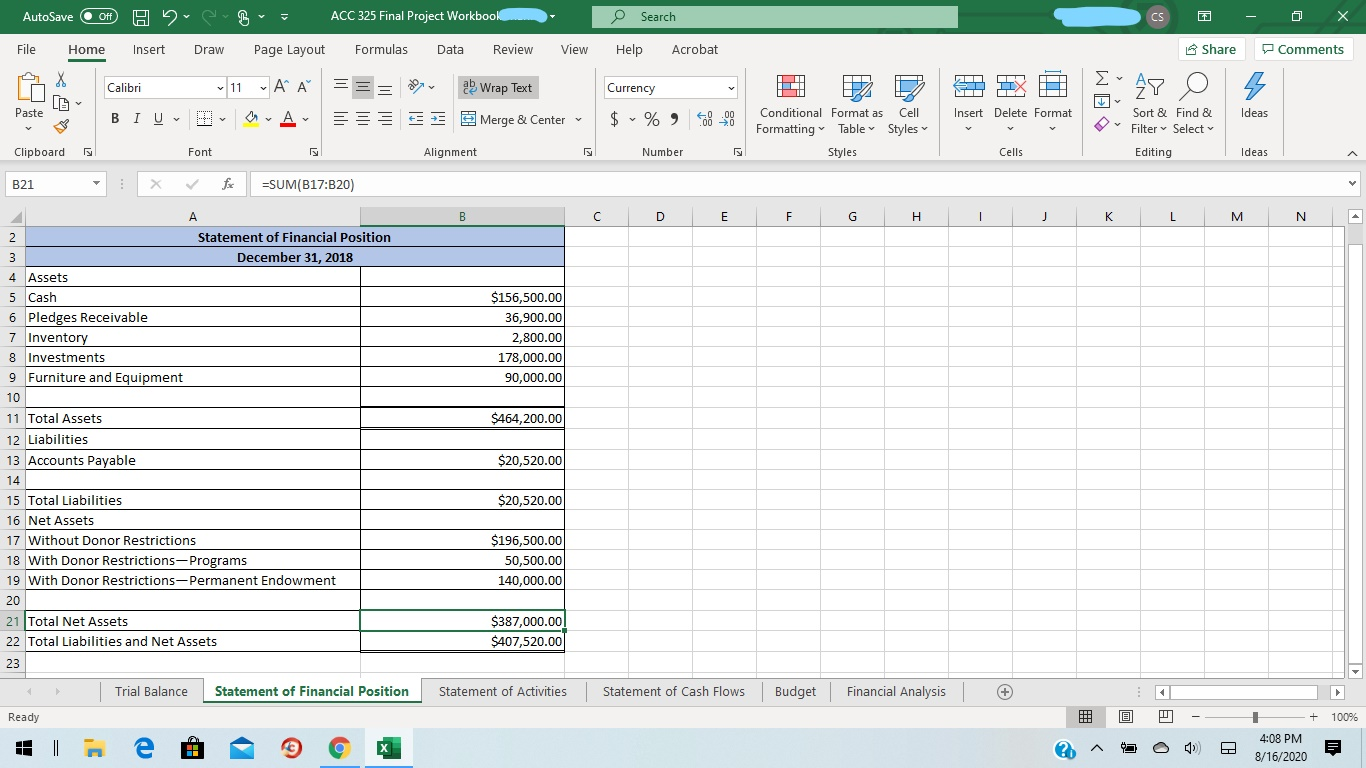The image size is (1366, 768).
Task: Toggle Wrap Text
Action: click(497, 88)
